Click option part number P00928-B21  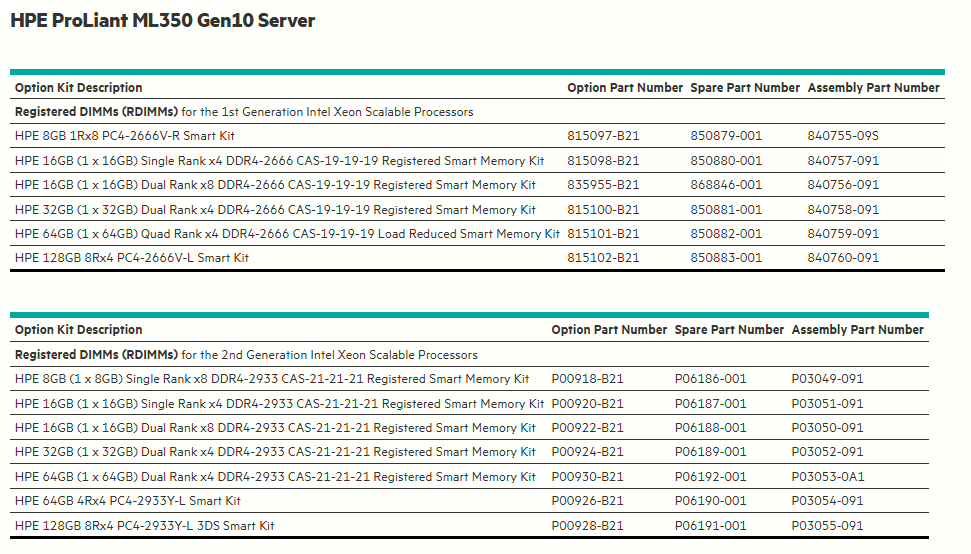588,526
